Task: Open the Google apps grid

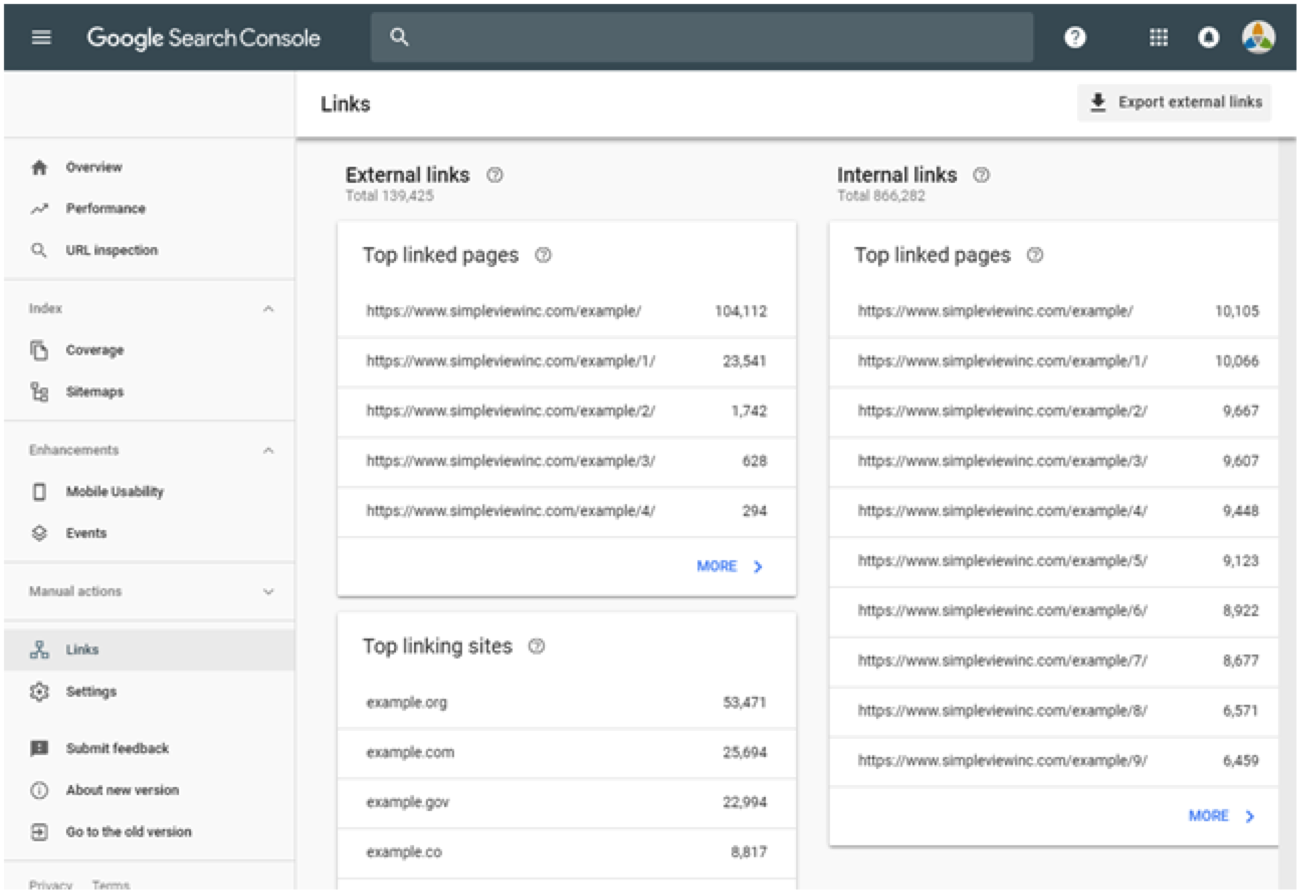Action: click(x=1158, y=38)
